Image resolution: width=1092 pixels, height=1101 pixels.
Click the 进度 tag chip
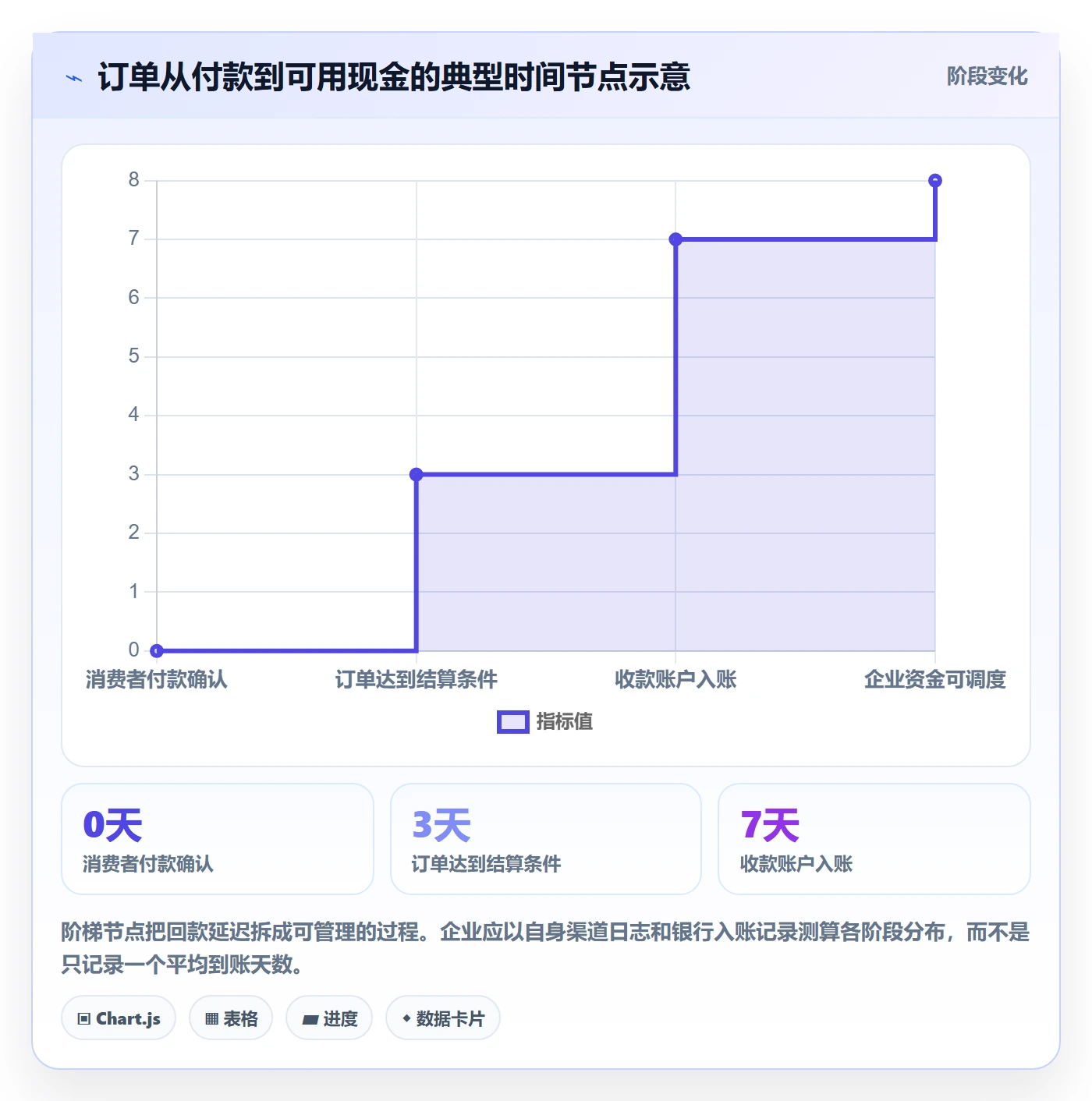point(329,1018)
